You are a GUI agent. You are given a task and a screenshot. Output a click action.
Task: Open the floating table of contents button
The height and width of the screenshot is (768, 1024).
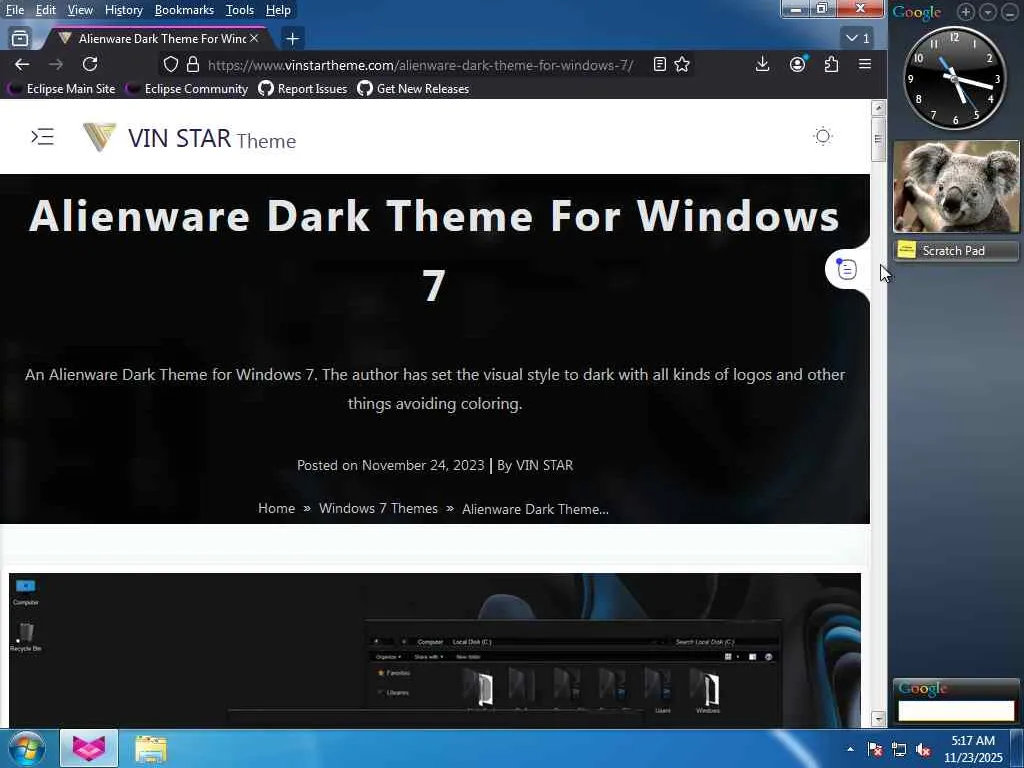point(846,269)
